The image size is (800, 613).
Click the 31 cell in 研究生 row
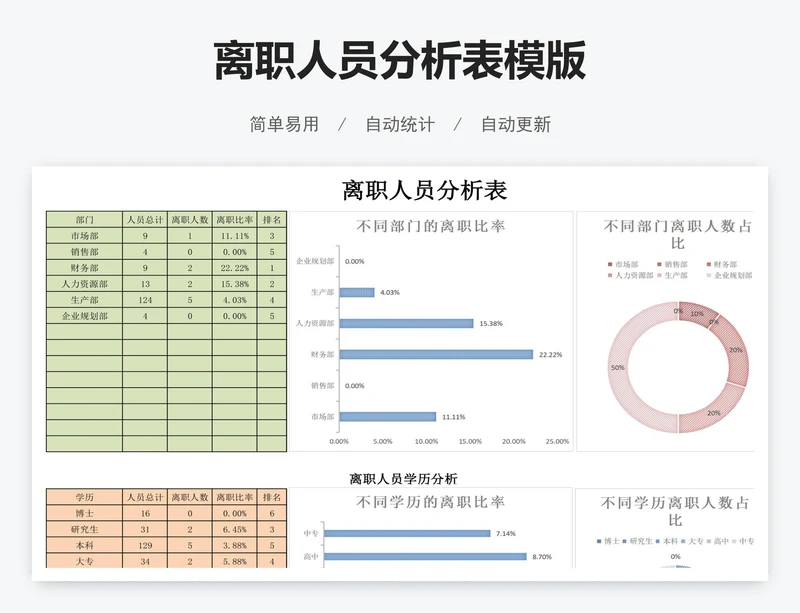(145, 529)
